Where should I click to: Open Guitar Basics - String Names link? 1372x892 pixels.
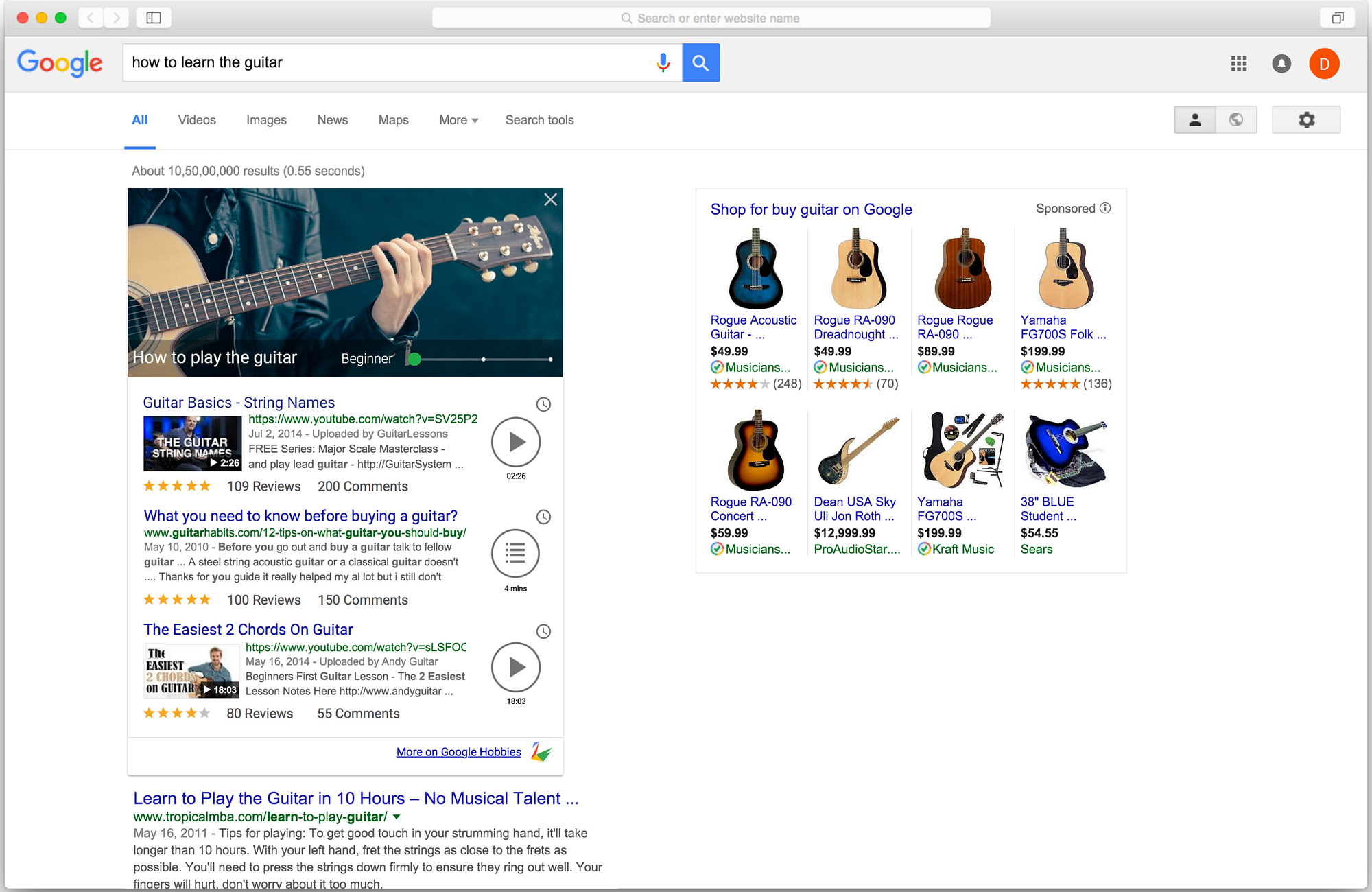(x=239, y=403)
